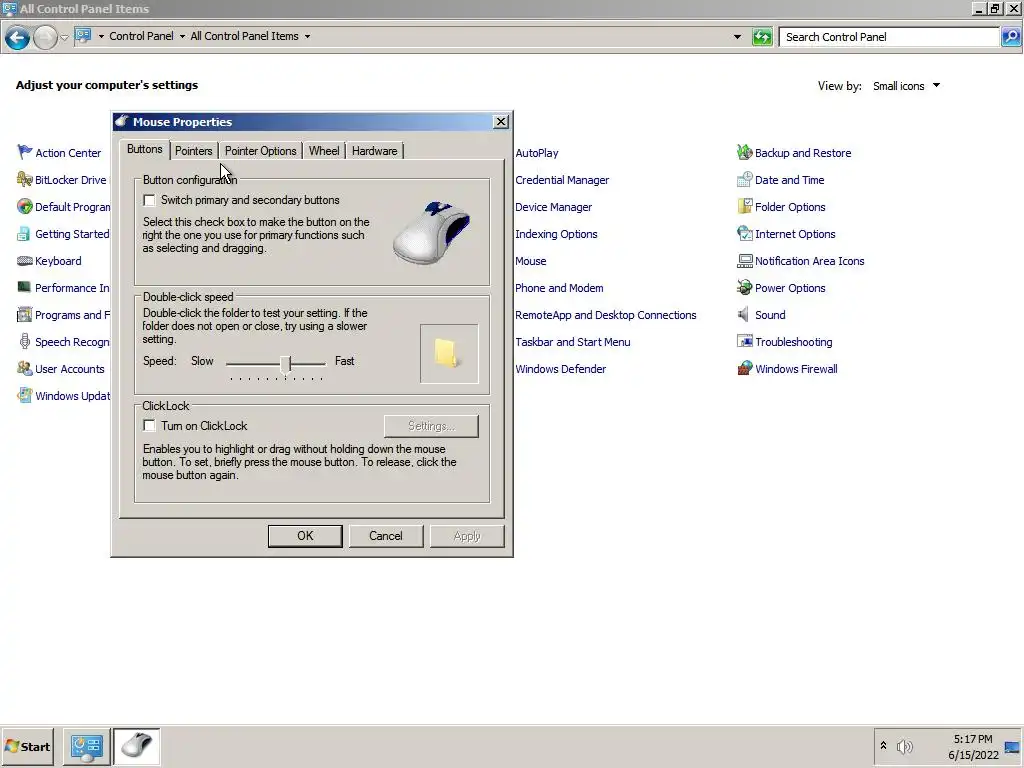Open the Mouse link in Control Panel
This screenshot has width=1024, height=768.
pyautogui.click(x=530, y=261)
